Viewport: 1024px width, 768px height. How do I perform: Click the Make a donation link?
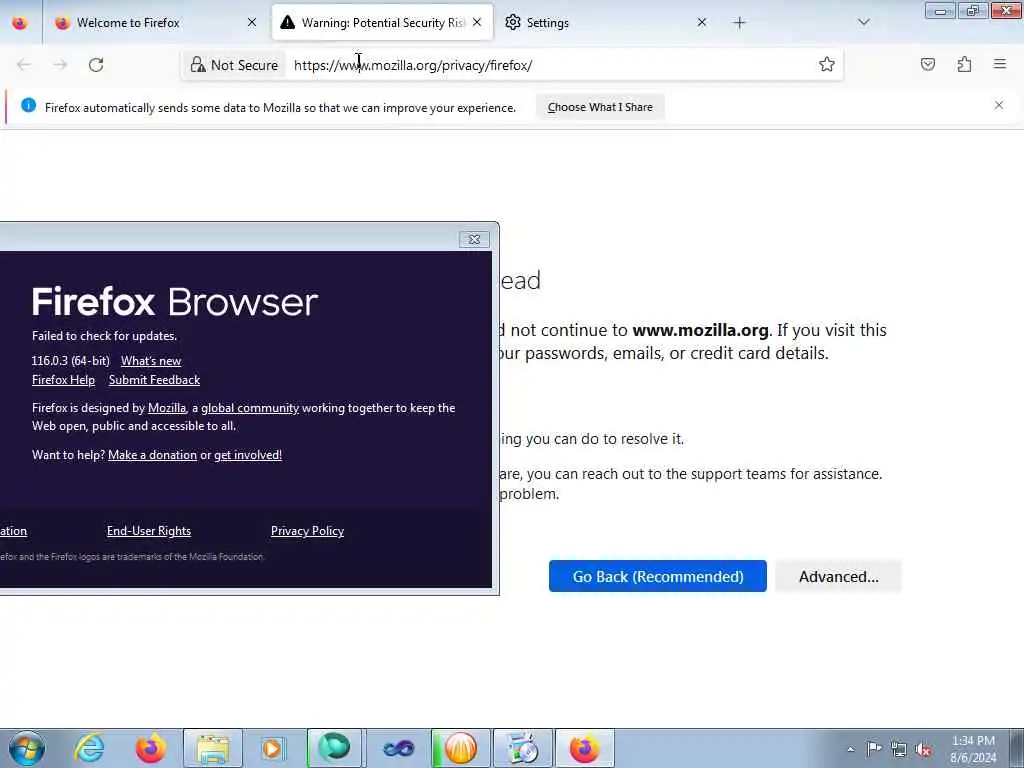[152, 455]
